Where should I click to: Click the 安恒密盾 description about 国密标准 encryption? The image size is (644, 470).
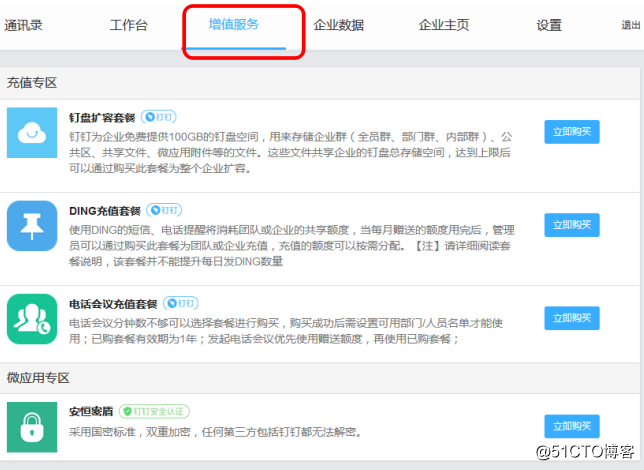[215, 432]
